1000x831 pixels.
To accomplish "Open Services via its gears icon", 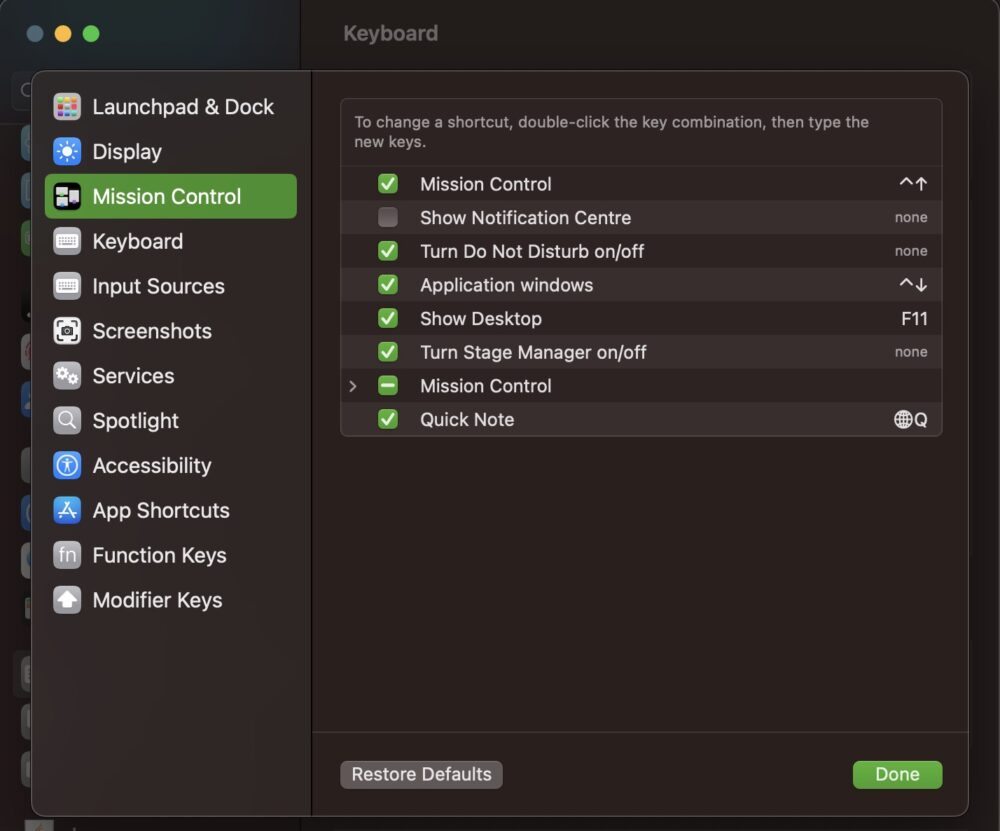I will pos(67,376).
